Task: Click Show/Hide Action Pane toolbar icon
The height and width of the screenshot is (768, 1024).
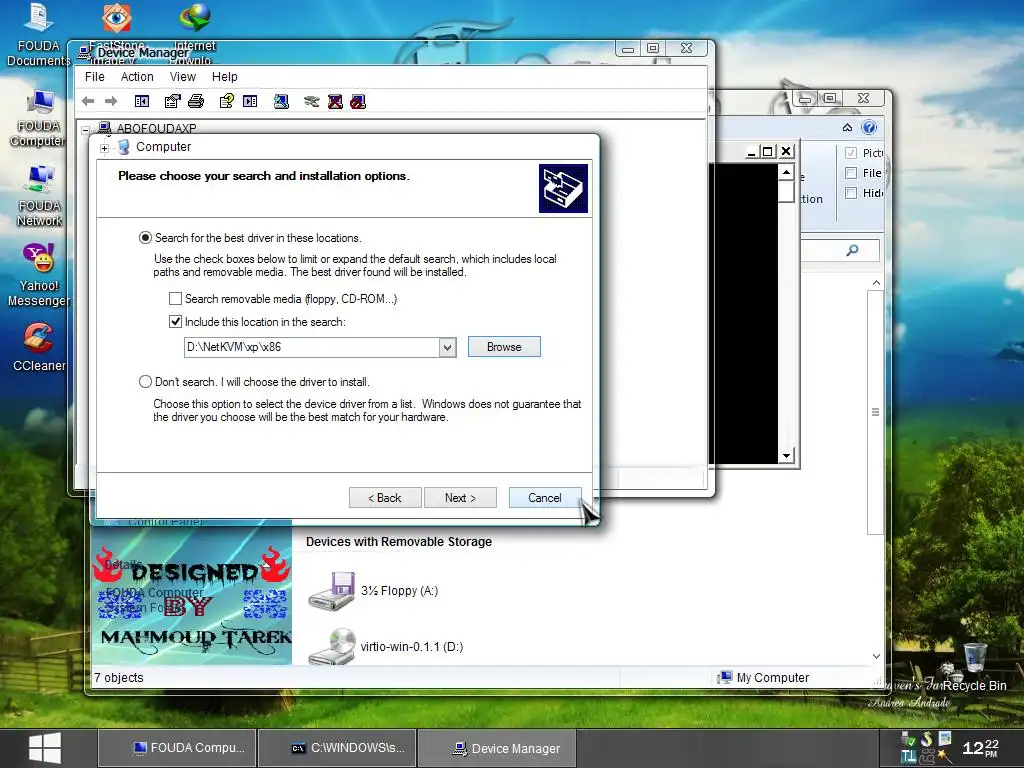Action: point(250,101)
